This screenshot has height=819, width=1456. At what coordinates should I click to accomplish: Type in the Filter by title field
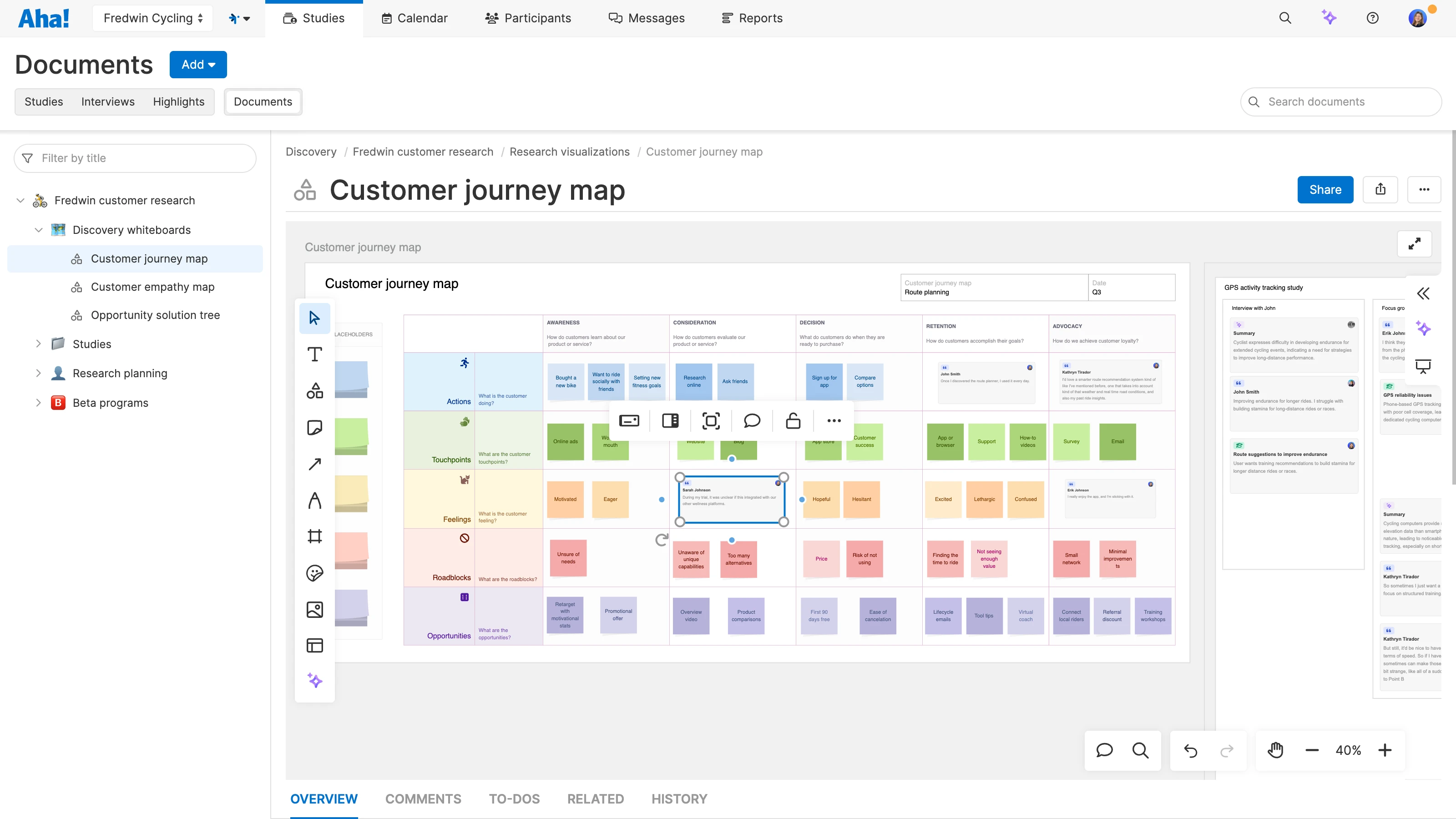(135, 158)
